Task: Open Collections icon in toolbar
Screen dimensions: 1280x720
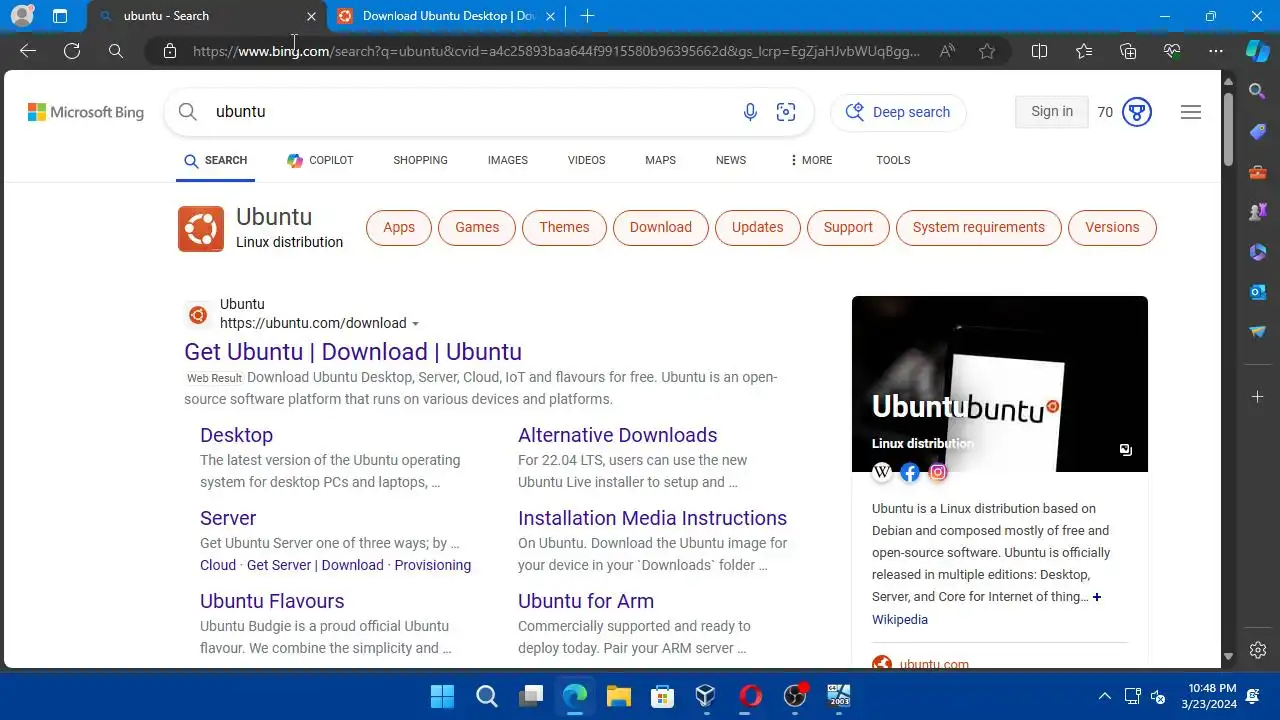Action: [x=1128, y=51]
